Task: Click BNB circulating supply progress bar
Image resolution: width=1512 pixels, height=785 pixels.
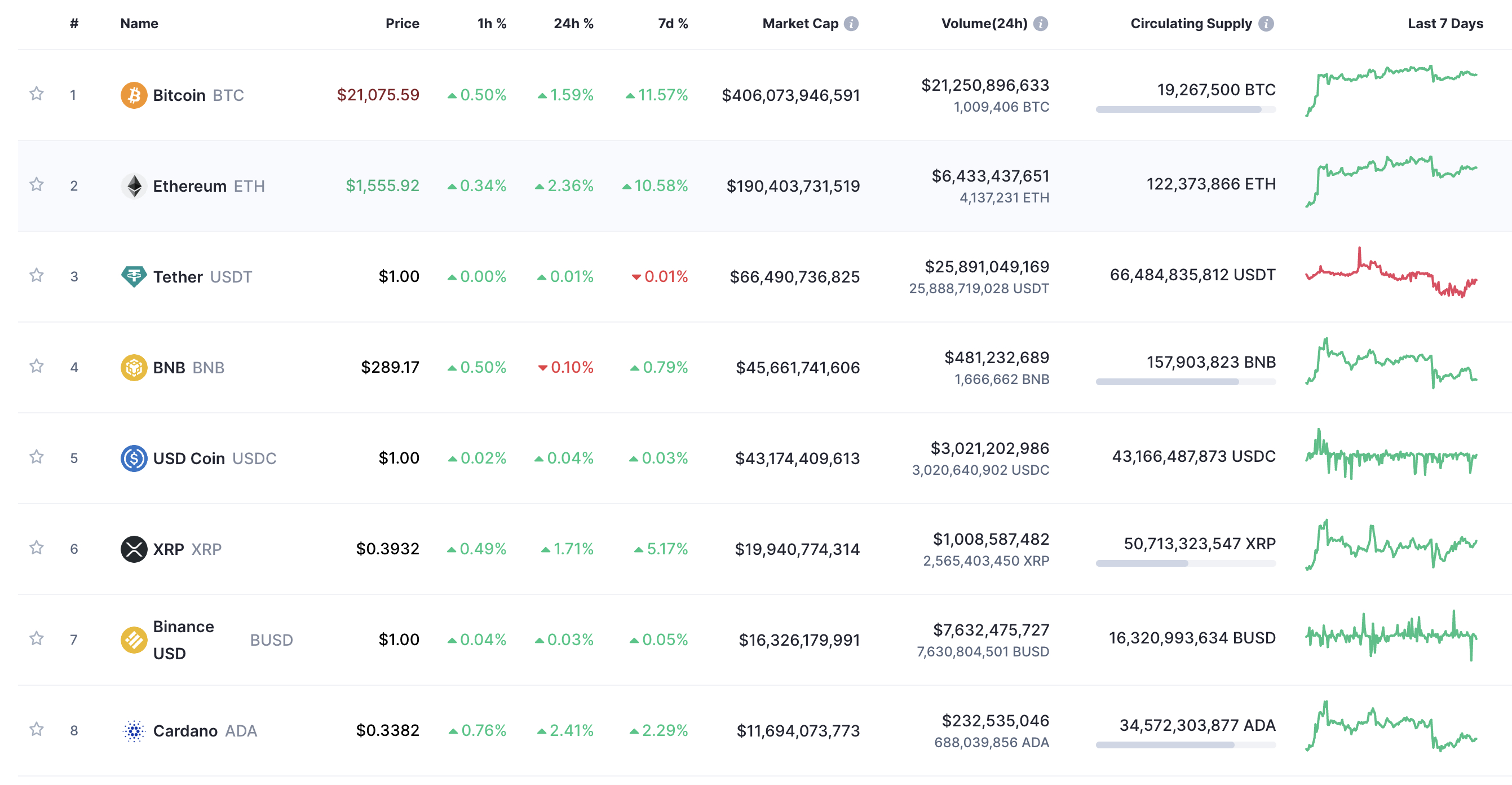Action: 1186,382
